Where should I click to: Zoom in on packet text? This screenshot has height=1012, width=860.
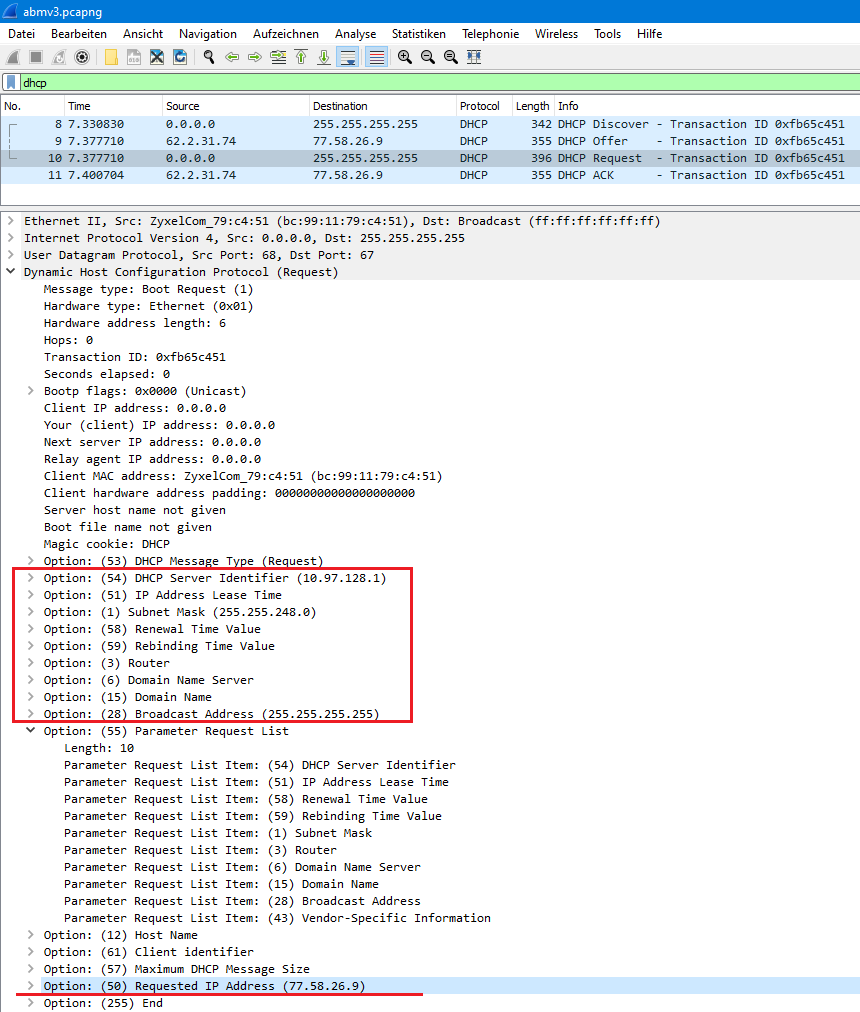(x=405, y=57)
